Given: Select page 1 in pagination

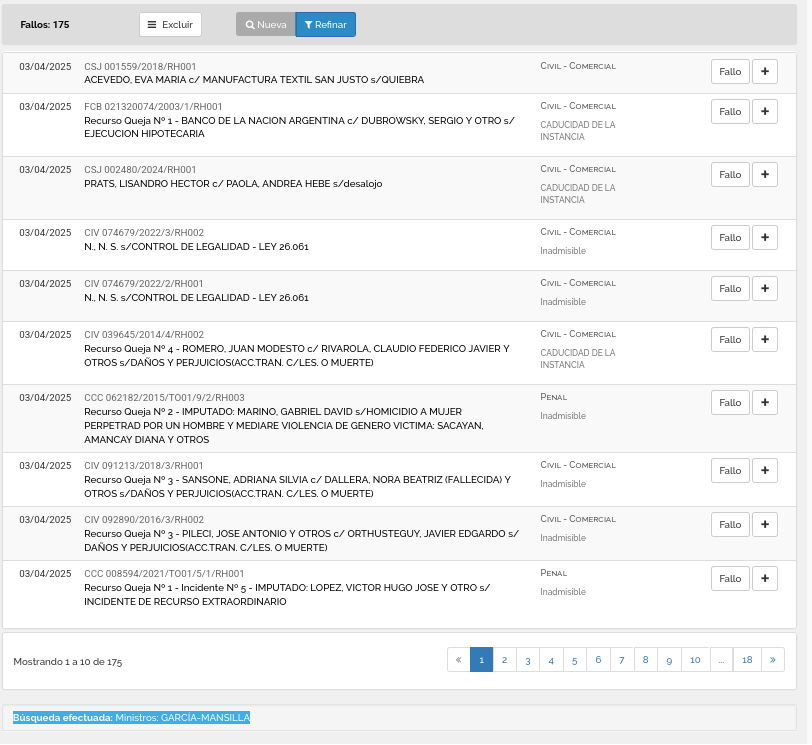Looking at the screenshot, I should coord(482,660).
